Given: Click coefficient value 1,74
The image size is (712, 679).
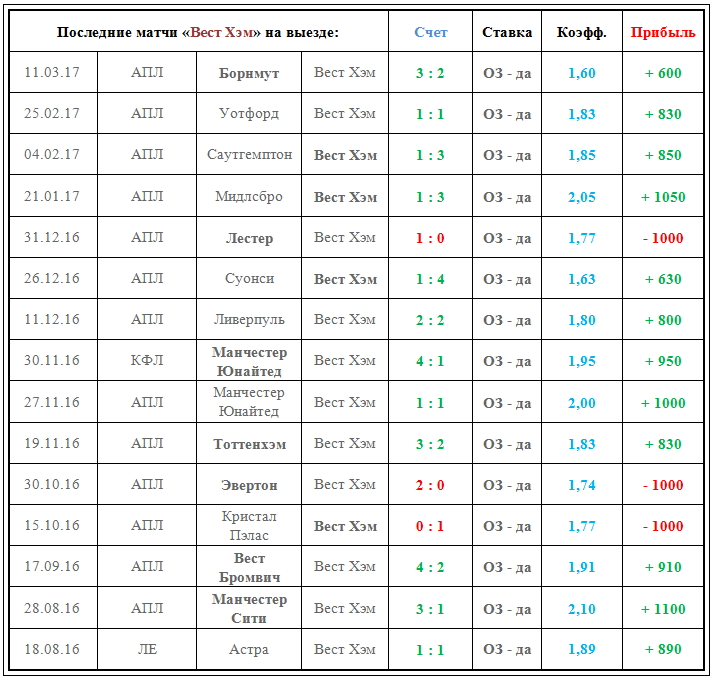Looking at the screenshot, I should tap(582, 485).
